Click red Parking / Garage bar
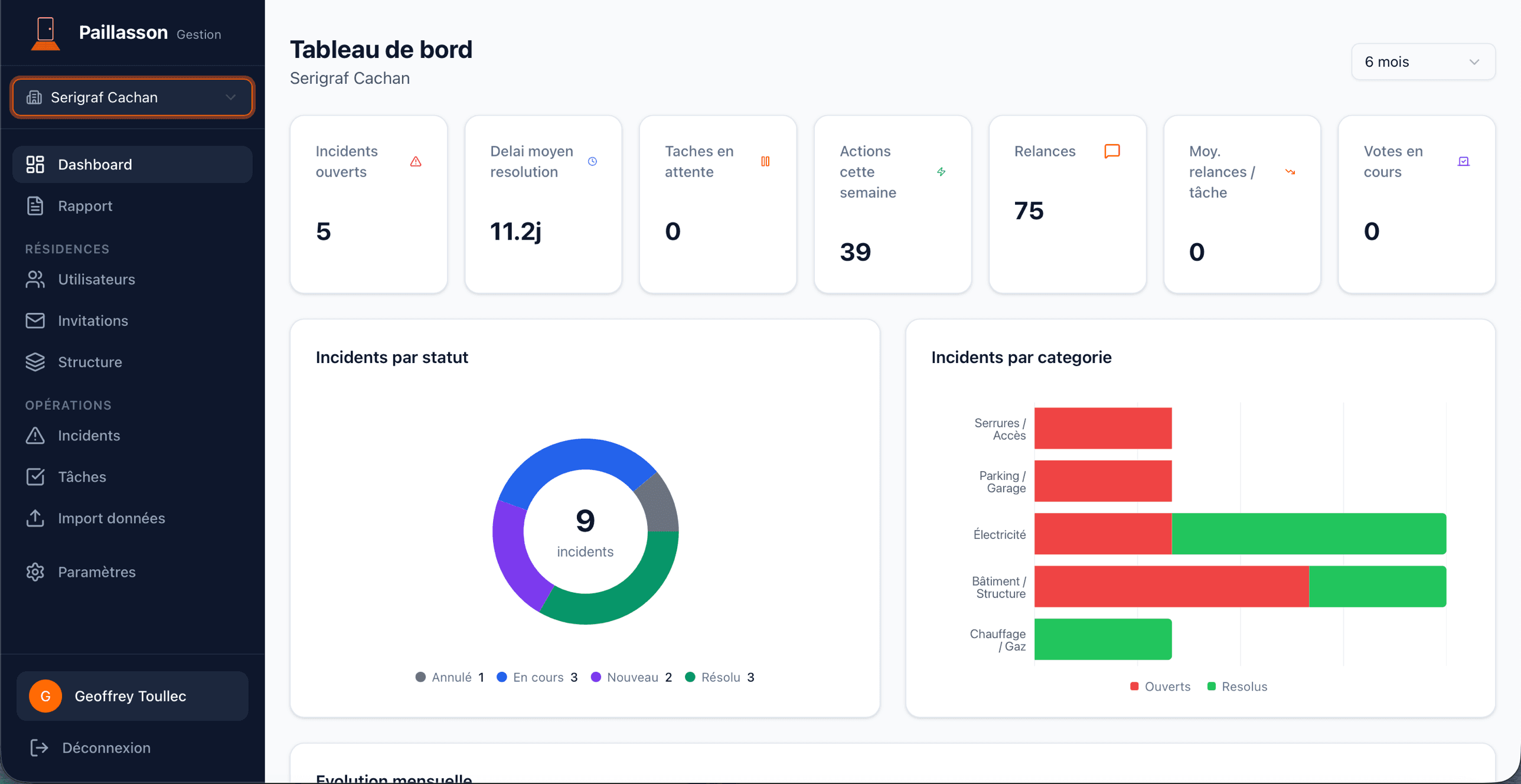This screenshot has height=784, width=1521. coord(1102,481)
